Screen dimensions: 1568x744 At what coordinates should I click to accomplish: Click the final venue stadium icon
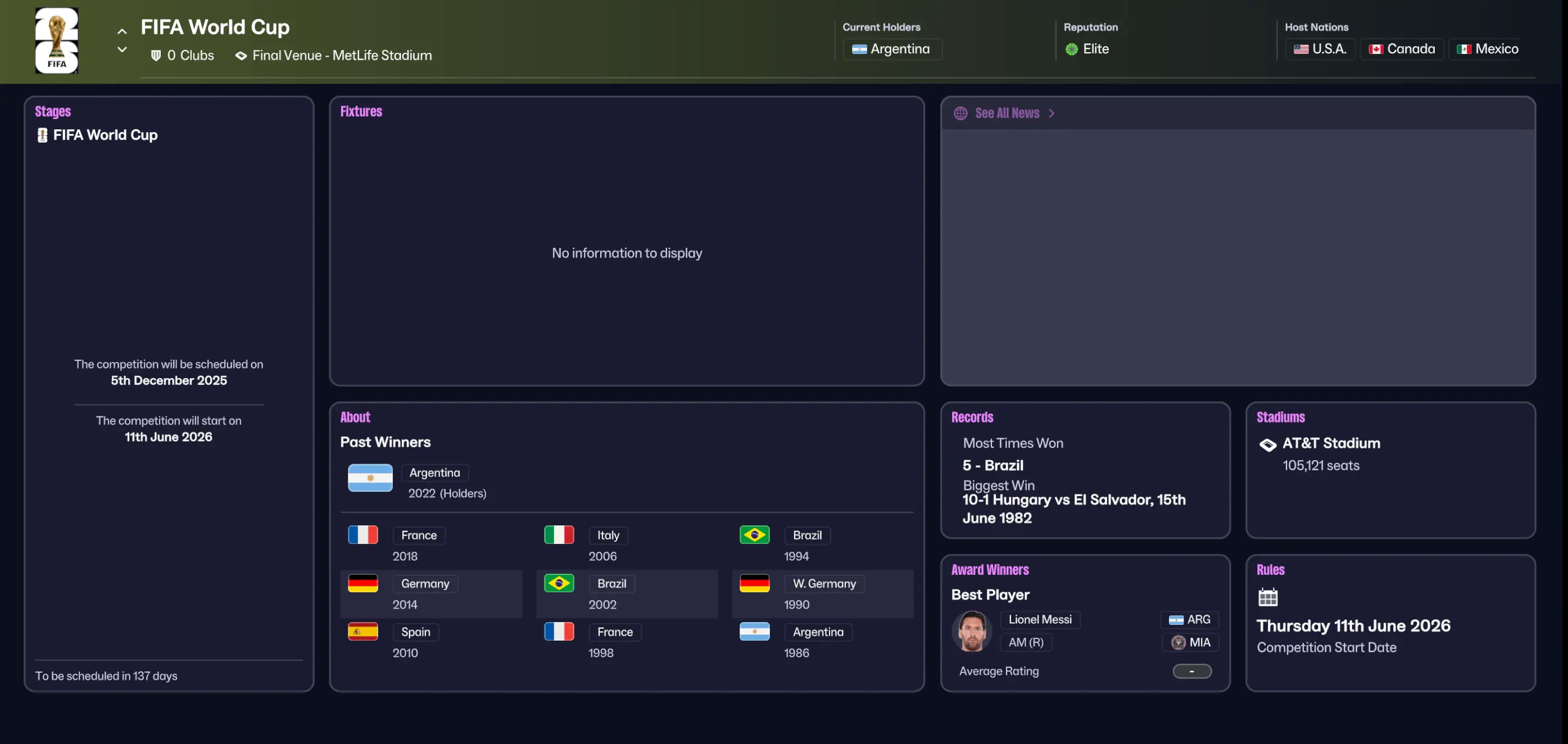click(x=241, y=56)
